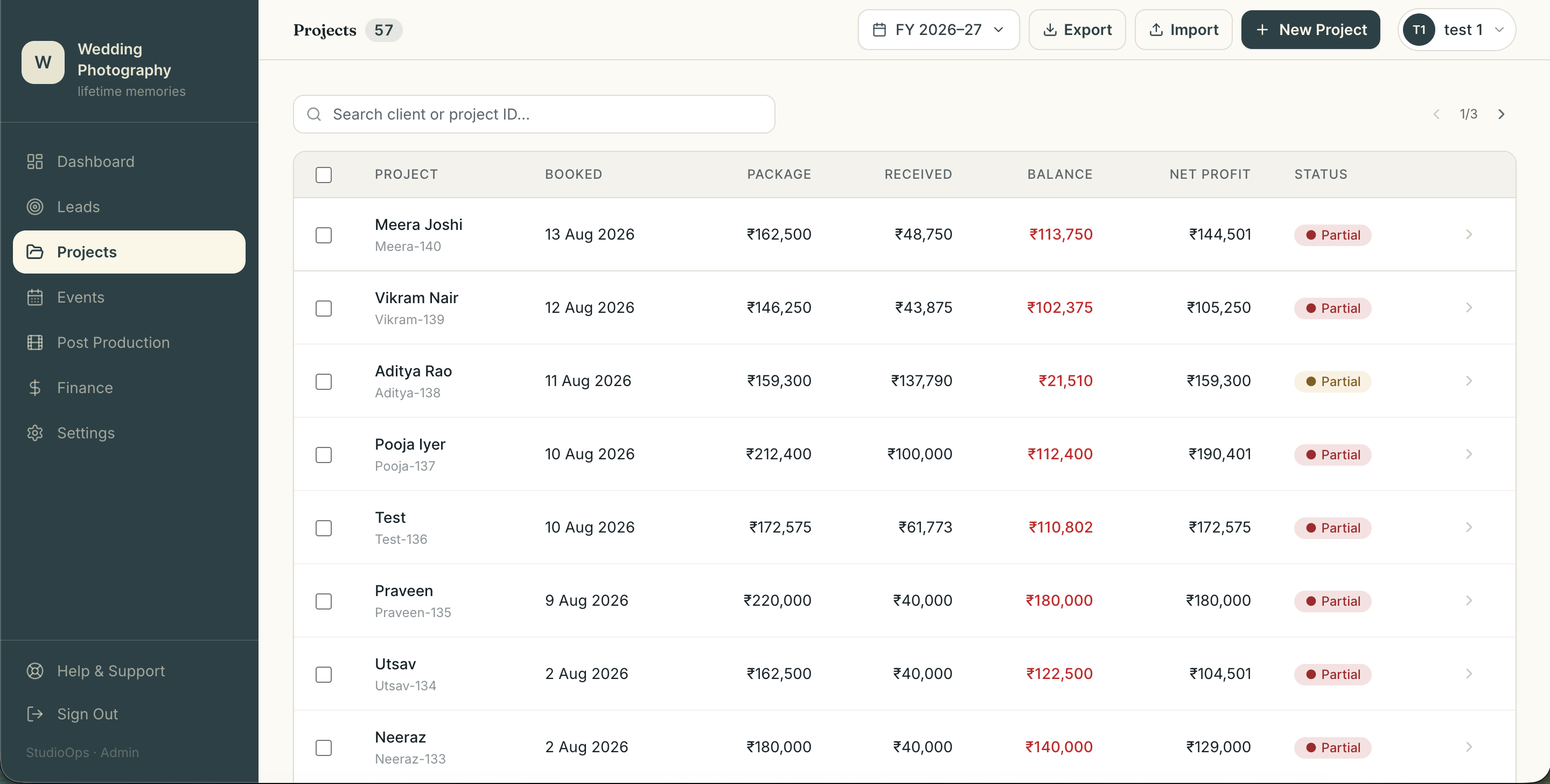Open Events in the sidebar

(x=129, y=297)
